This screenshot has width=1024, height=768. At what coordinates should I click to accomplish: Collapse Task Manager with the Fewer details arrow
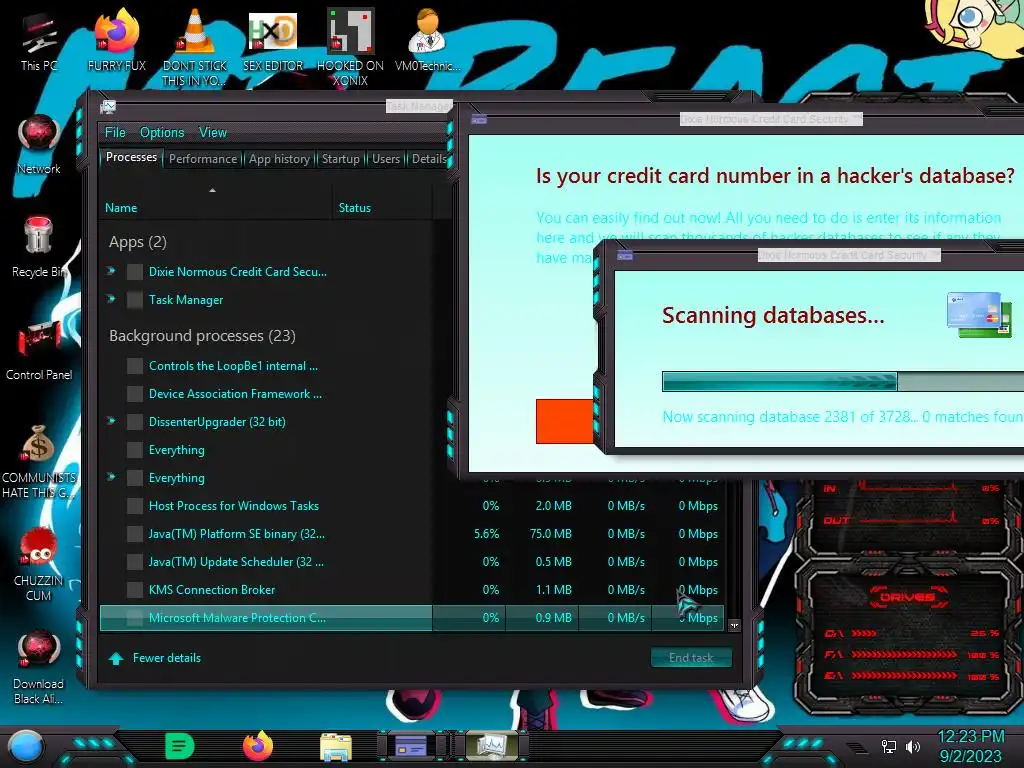click(116, 658)
